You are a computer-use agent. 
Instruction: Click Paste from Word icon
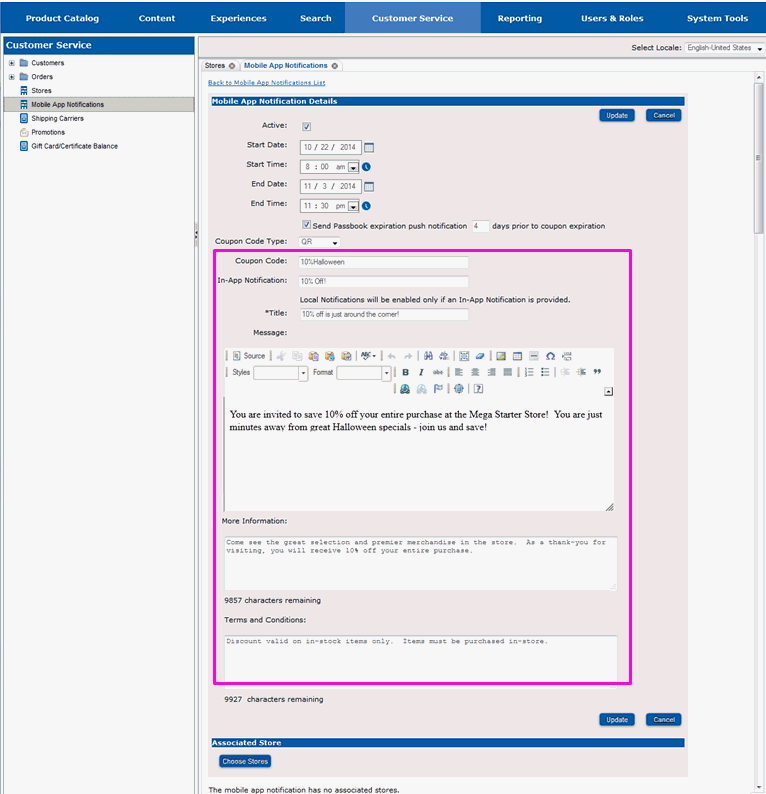[x=346, y=356]
